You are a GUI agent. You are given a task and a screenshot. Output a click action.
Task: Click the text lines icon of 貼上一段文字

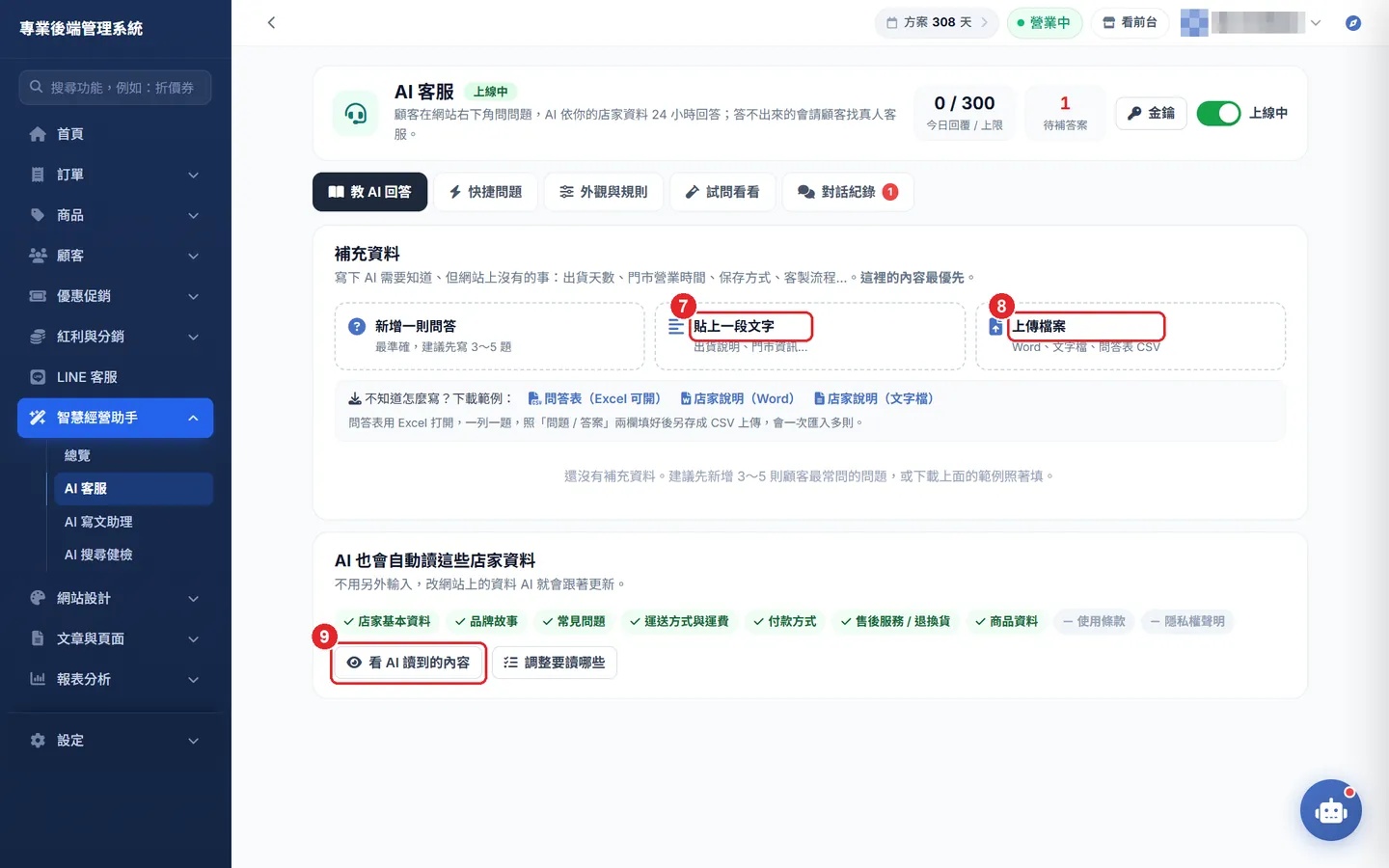coord(676,327)
